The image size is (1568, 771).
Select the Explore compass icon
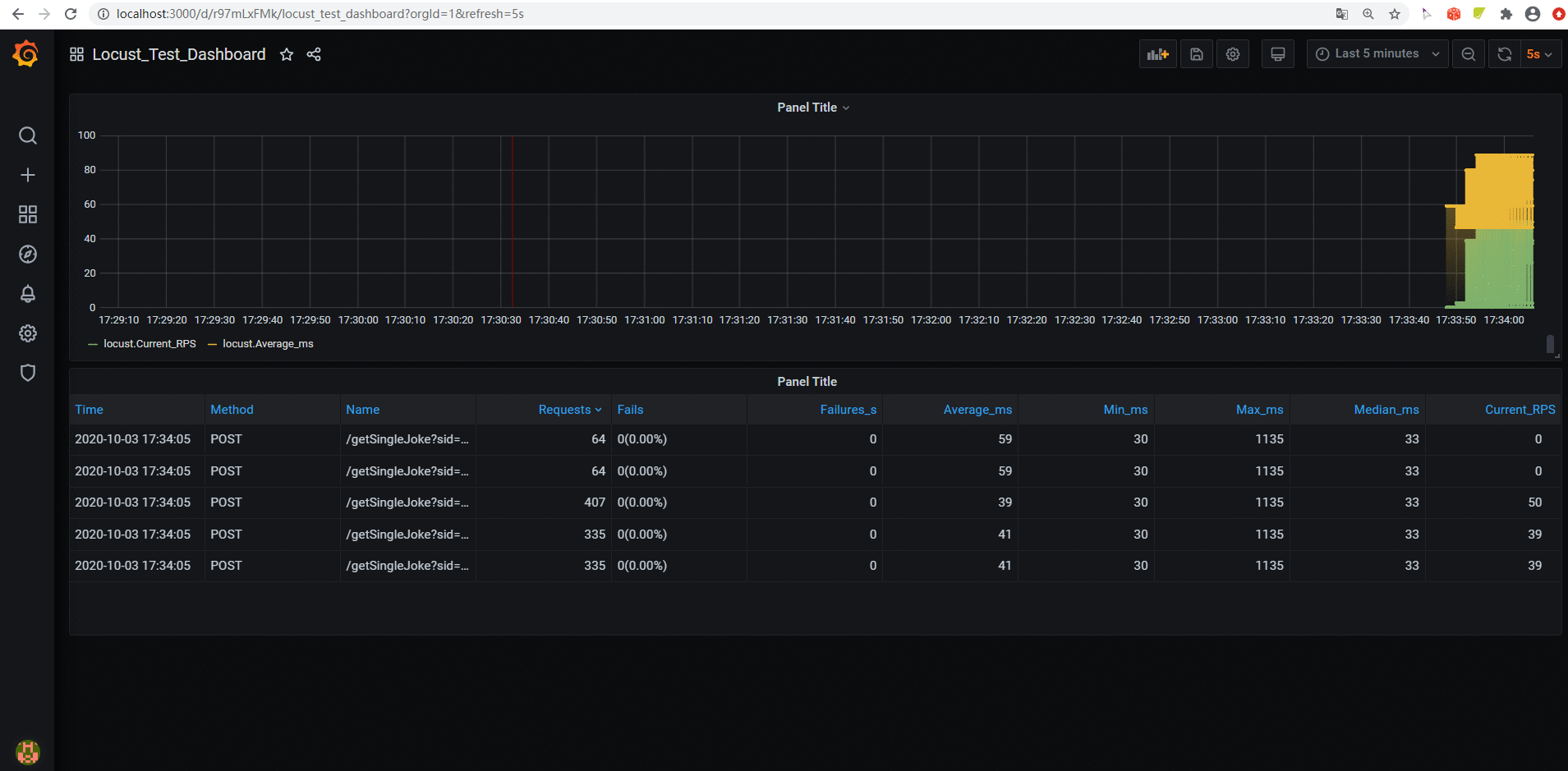pos(27,254)
